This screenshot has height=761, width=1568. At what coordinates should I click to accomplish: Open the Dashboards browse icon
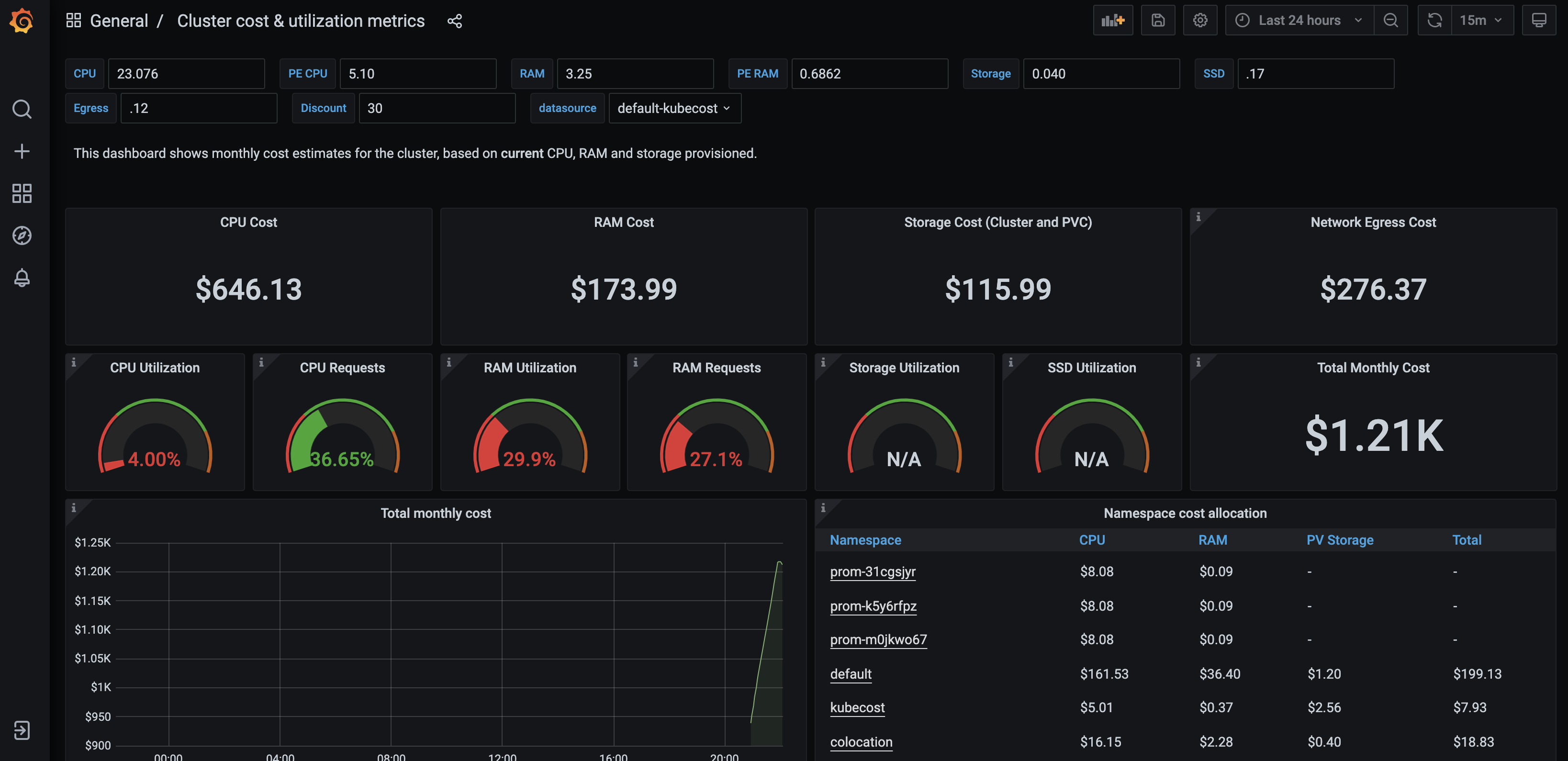coord(22,193)
